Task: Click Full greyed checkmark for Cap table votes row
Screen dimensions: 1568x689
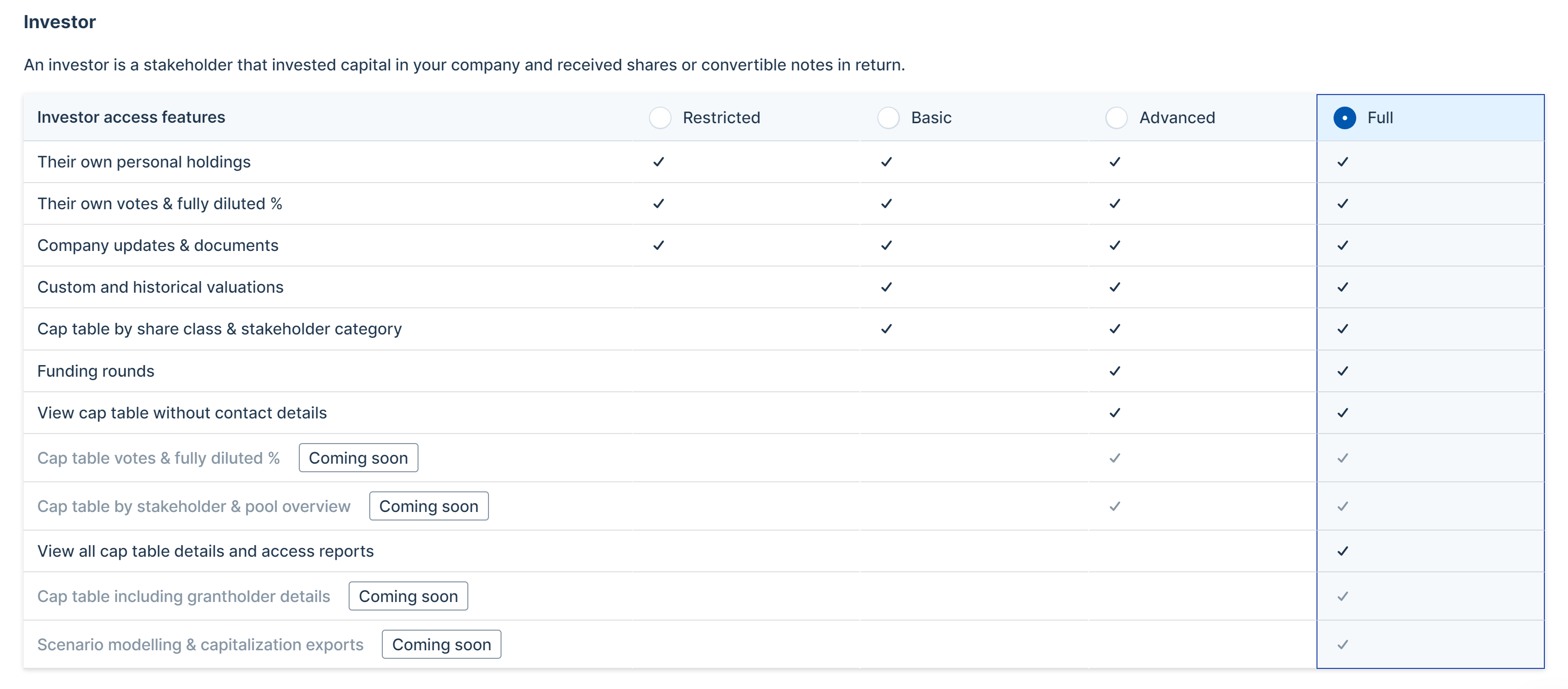Action: pyautogui.click(x=1344, y=458)
